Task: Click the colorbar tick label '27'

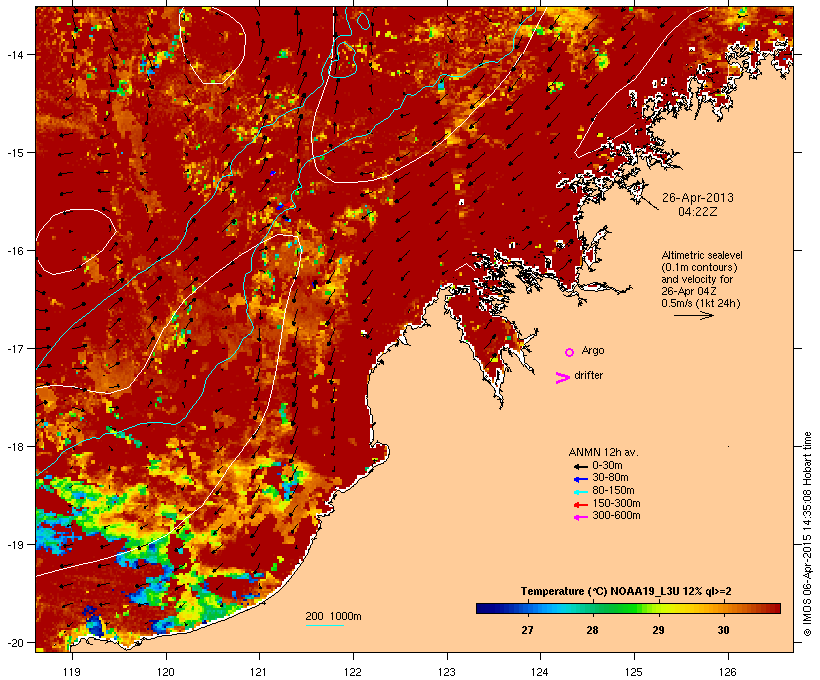Action: point(527,630)
